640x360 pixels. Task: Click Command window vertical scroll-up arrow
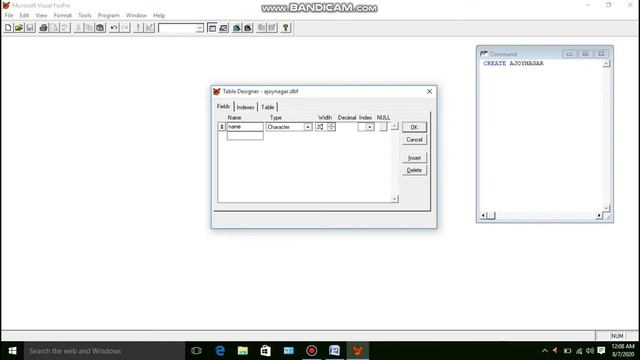pos(606,63)
